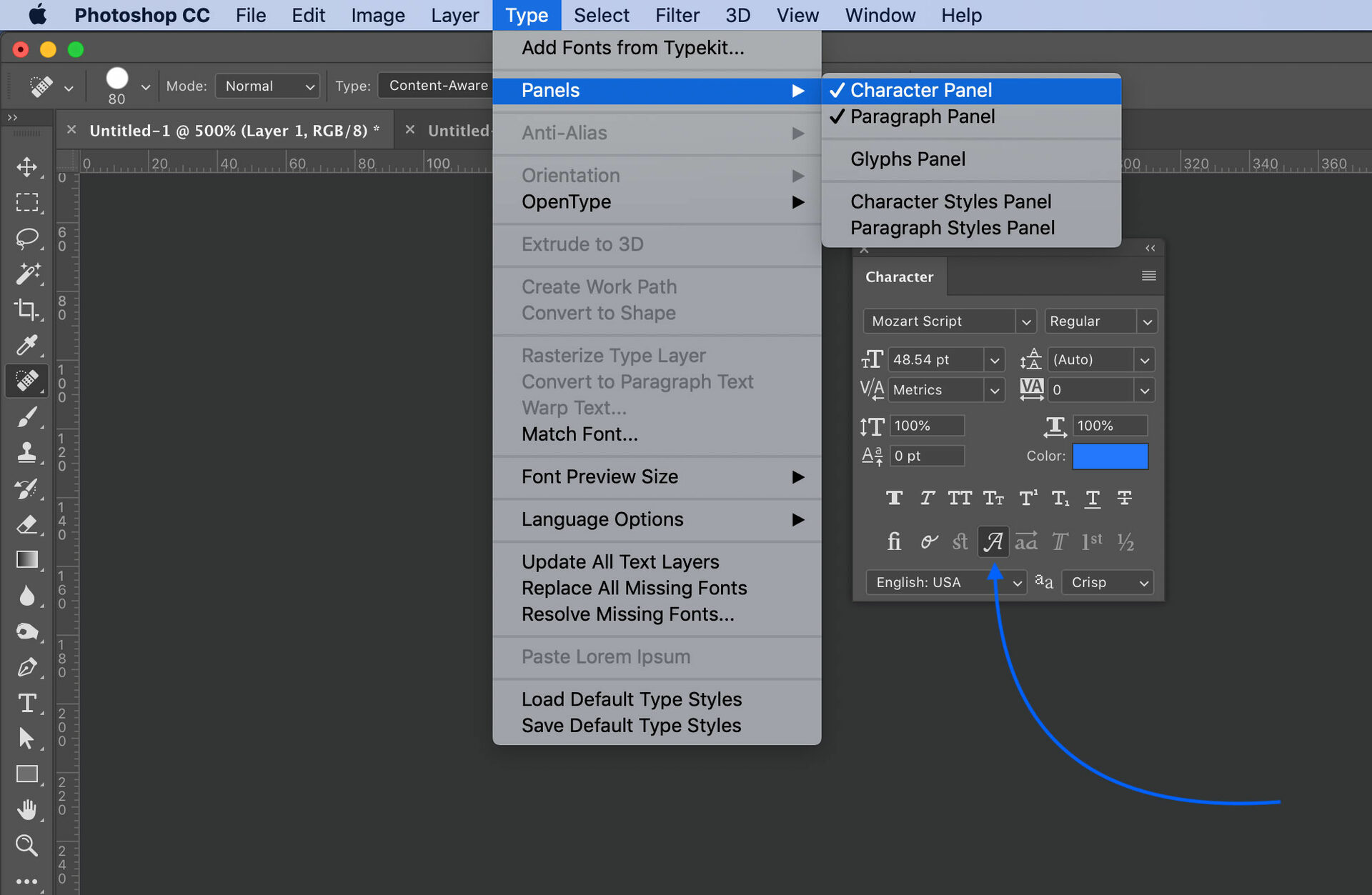The image size is (1372, 895).
Task: Toggle Faux Bold in Character panel
Action: [894, 498]
